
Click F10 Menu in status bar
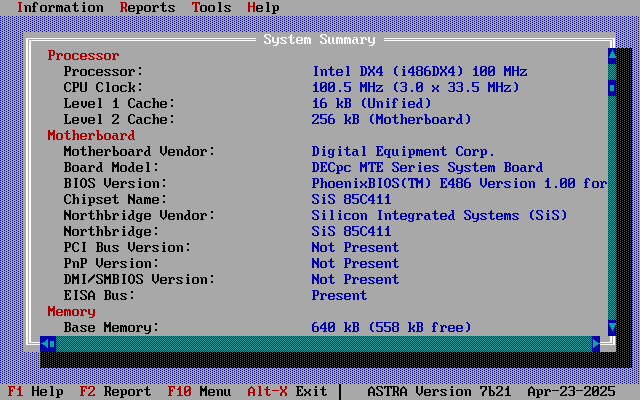point(199,391)
